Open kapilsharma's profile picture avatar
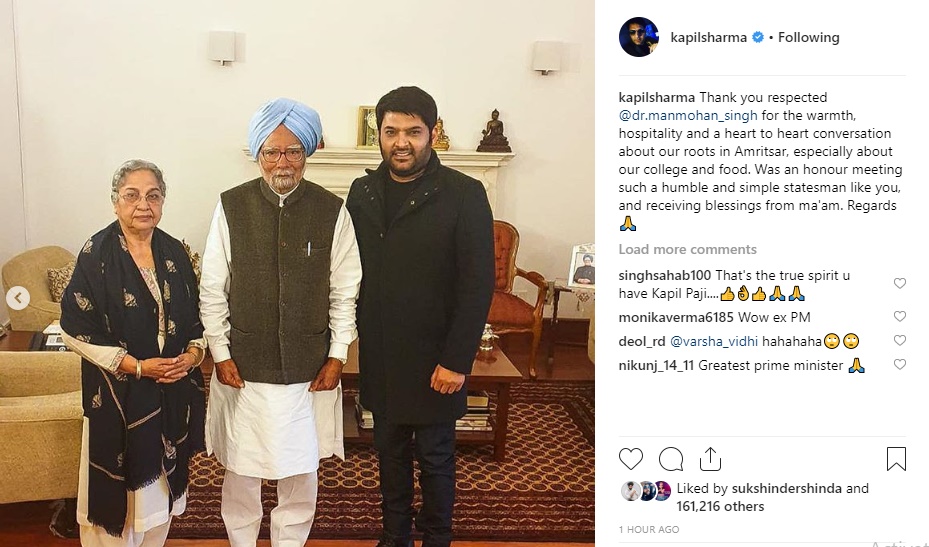 point(639,37)
